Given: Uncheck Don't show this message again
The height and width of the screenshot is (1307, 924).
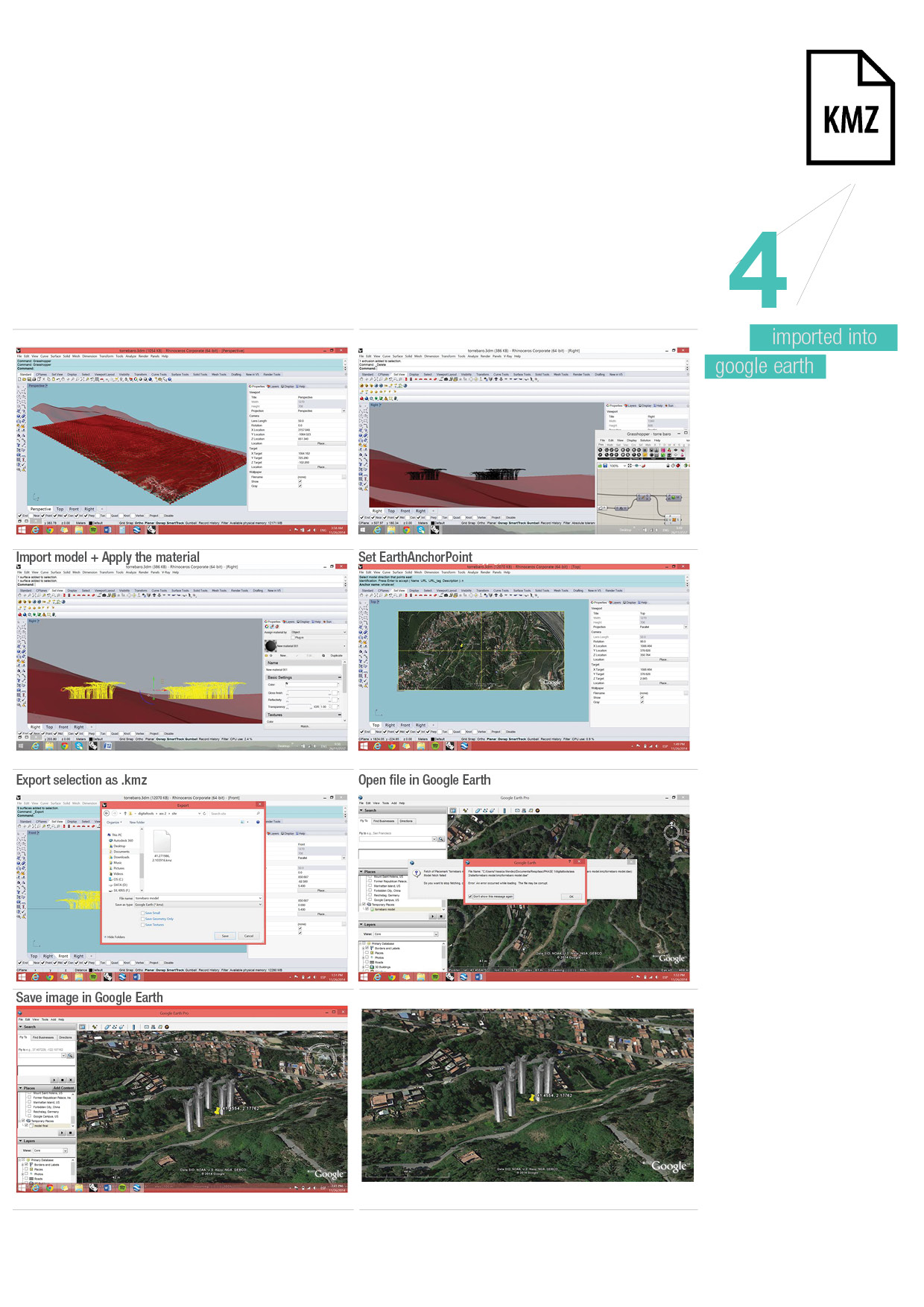Looking at the screenshot, I should pos(470,896).
